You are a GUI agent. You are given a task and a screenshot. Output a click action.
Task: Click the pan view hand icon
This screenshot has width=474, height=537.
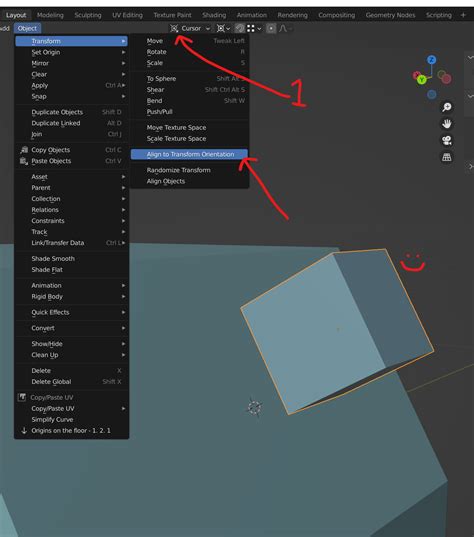pyautogui.click(x=447, y=124)
